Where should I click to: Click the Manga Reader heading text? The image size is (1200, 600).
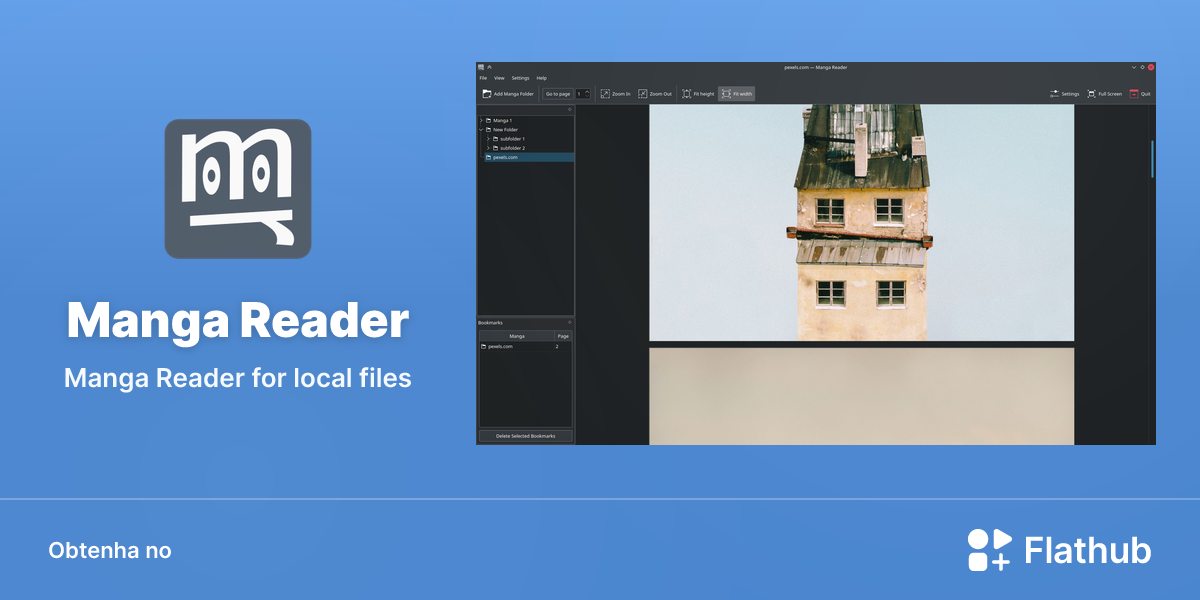(x=238, y=320)
